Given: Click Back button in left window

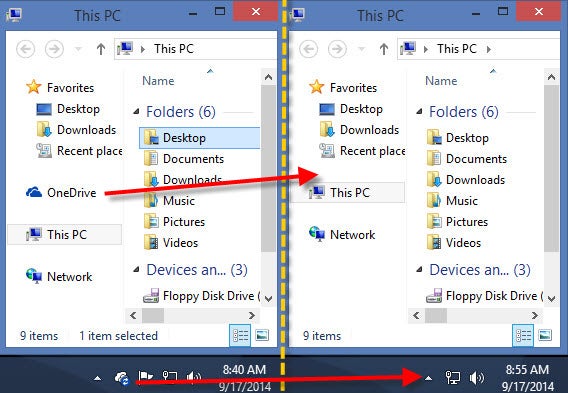Looking at the screenshot, I should click(x=26, y=49).
